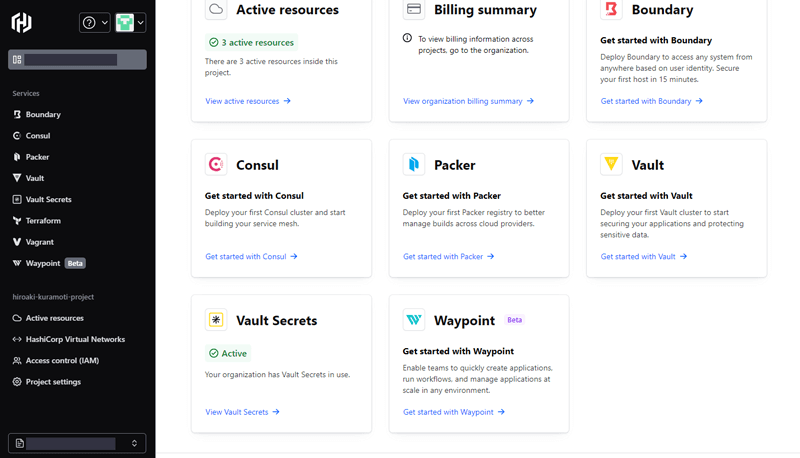Click the Active resources card cloud icon
This screenshot has width=800, height=458.
pos(216,9)
